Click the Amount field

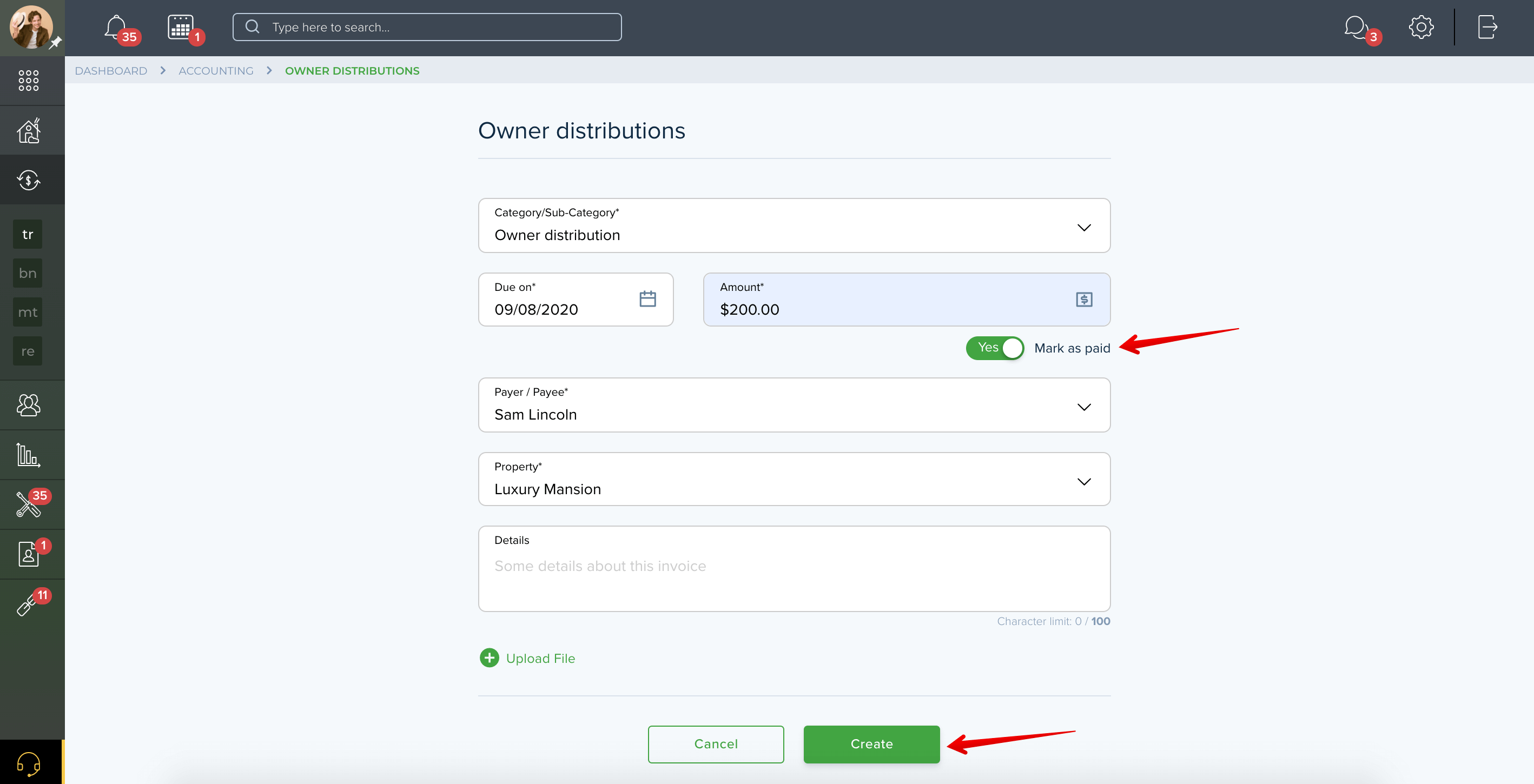click(907, 300)
